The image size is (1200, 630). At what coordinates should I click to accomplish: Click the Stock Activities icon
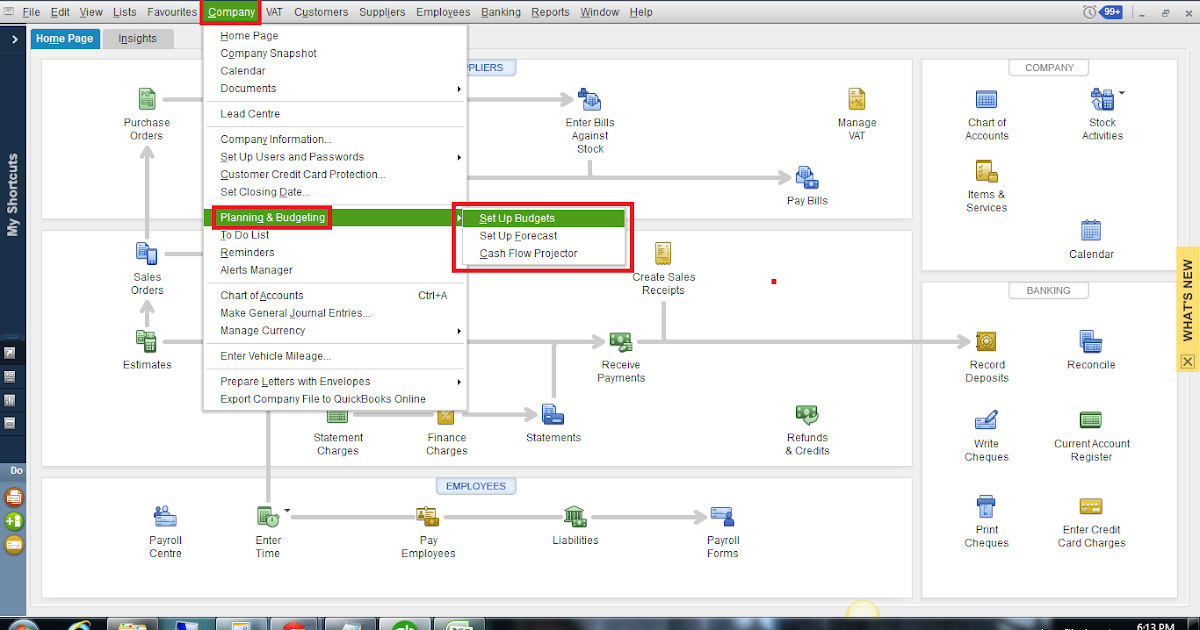(x=1101, y=100)
